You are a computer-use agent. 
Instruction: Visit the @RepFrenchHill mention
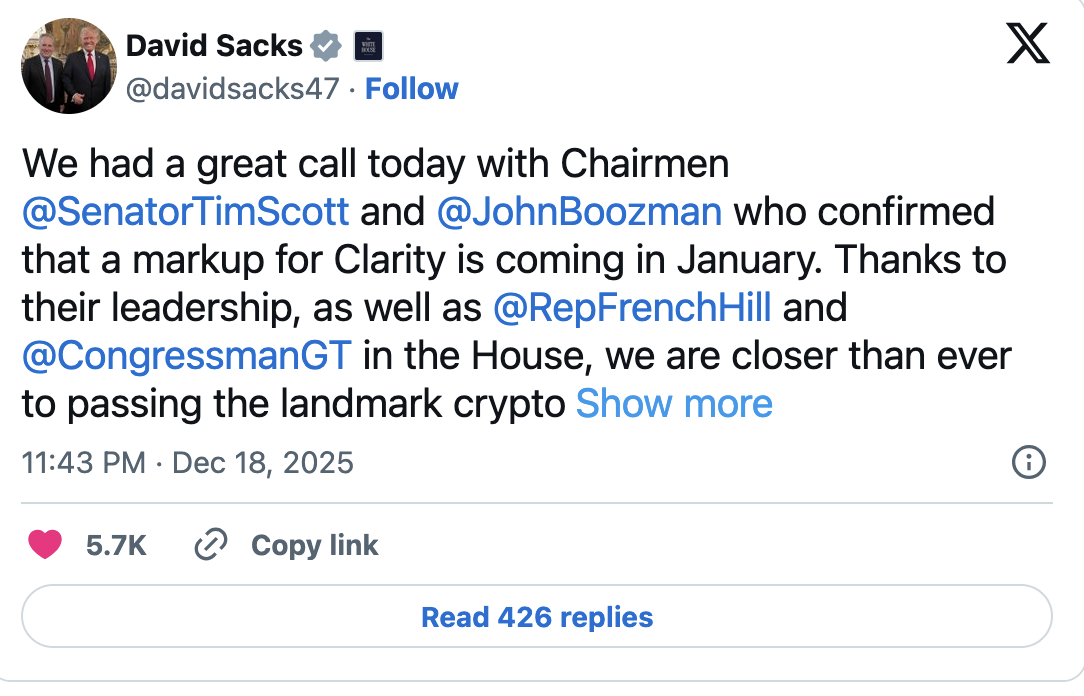(632, 308)
